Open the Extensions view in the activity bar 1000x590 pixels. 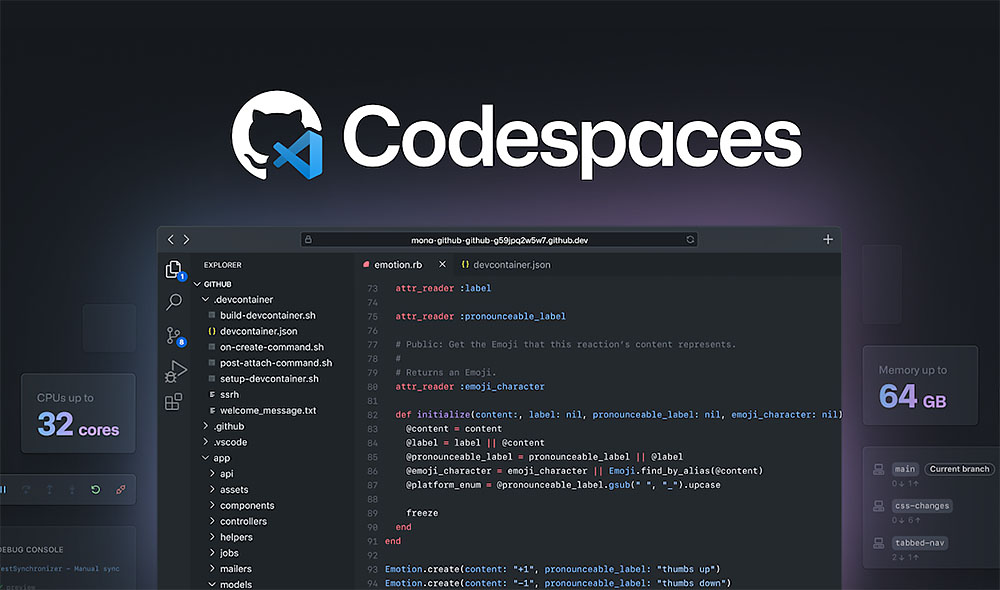[173, 402]
